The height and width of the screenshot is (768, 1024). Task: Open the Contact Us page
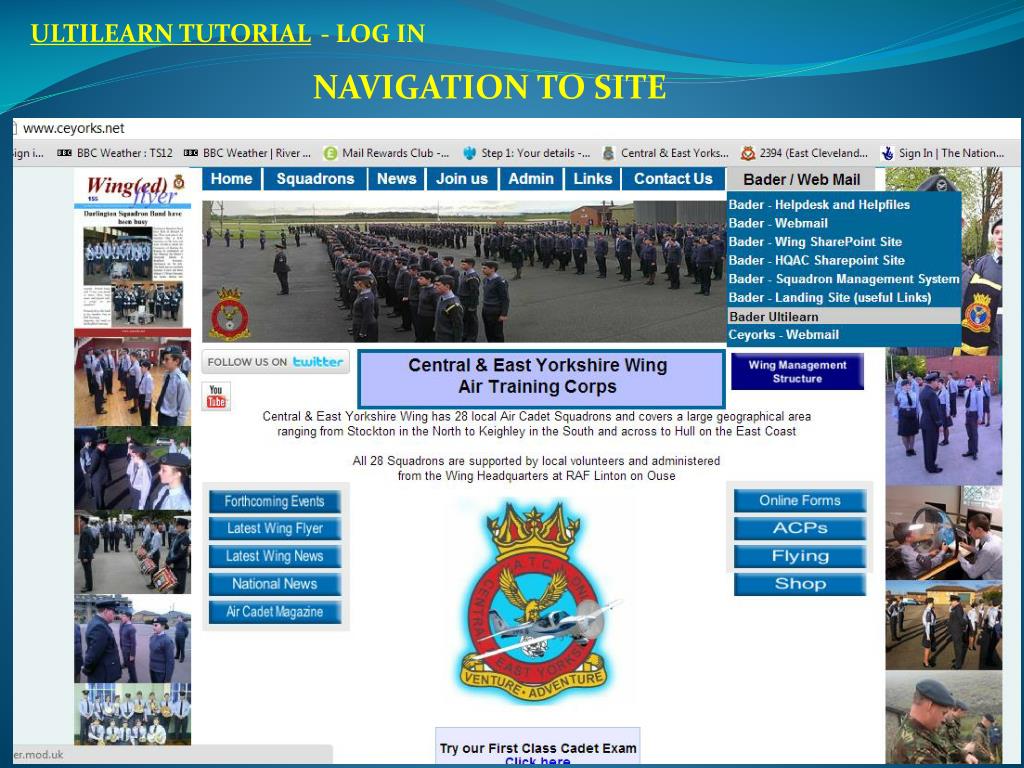click(x=673, y=179)
